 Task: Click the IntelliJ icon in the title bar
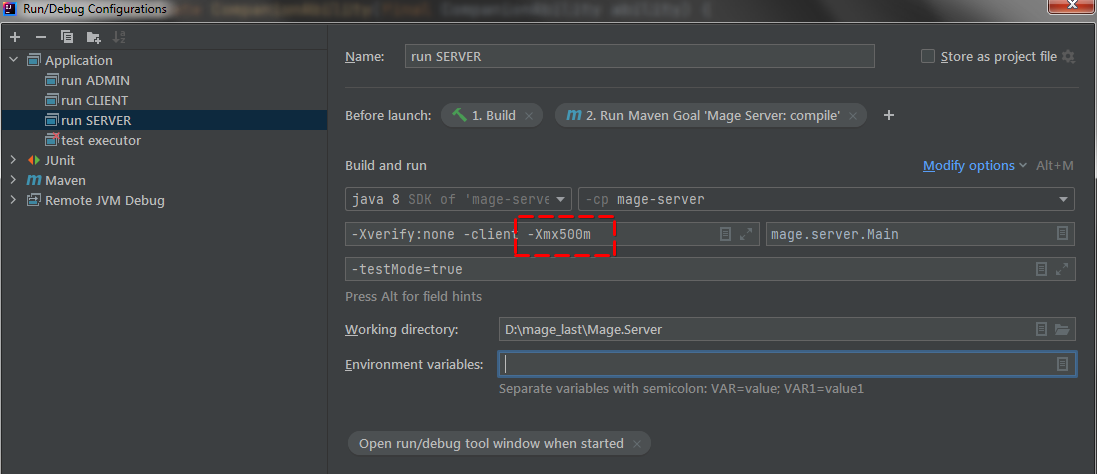pos(10,8)
